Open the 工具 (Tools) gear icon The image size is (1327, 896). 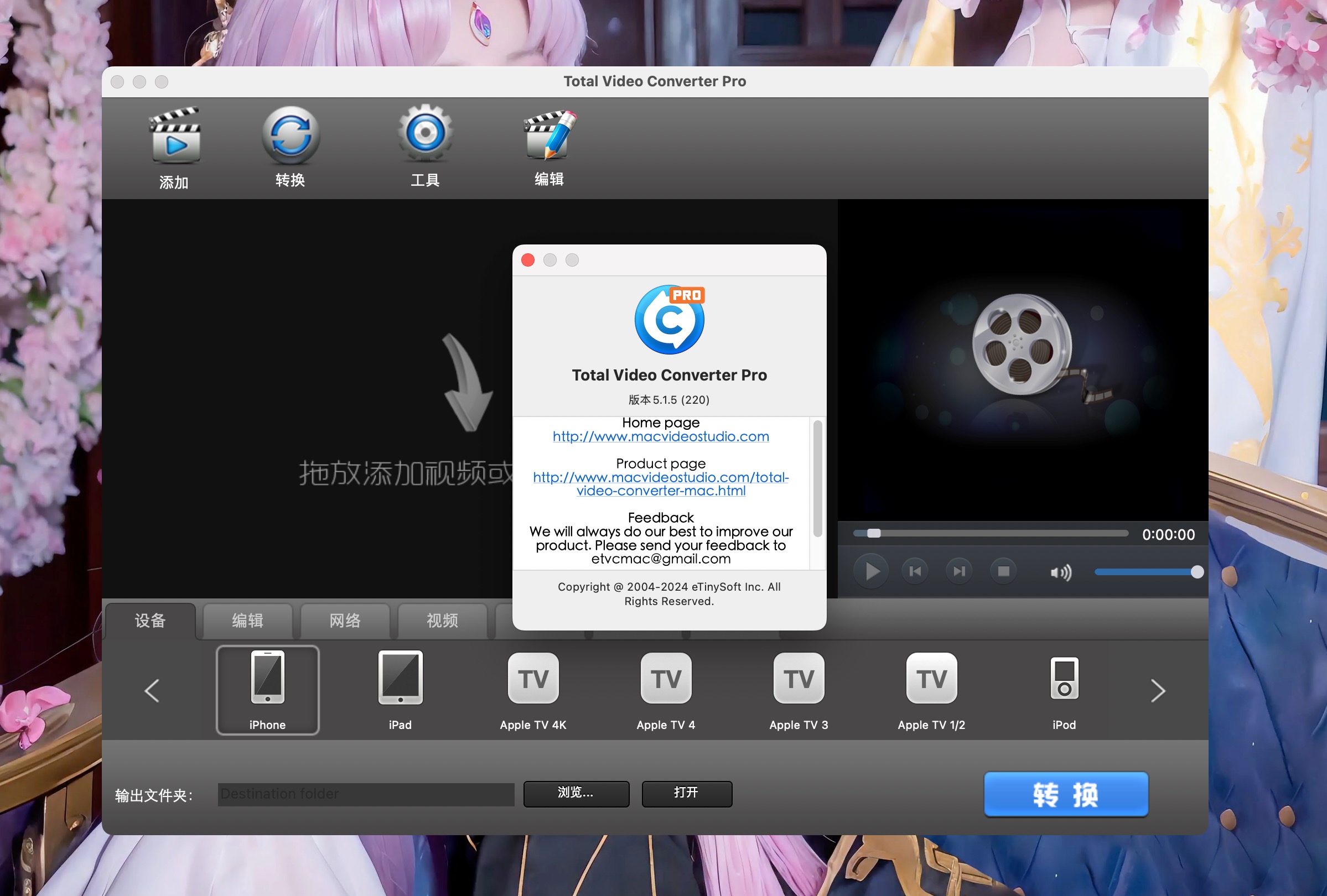[x=426, y=133]
